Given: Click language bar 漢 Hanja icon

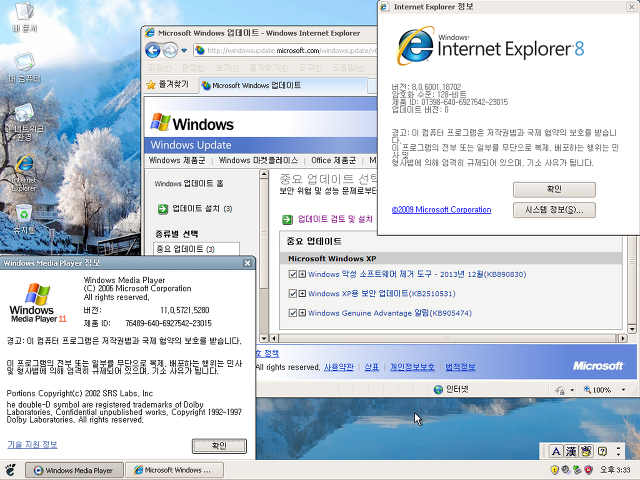Looking at the screenshot, I should click(571, 451).
